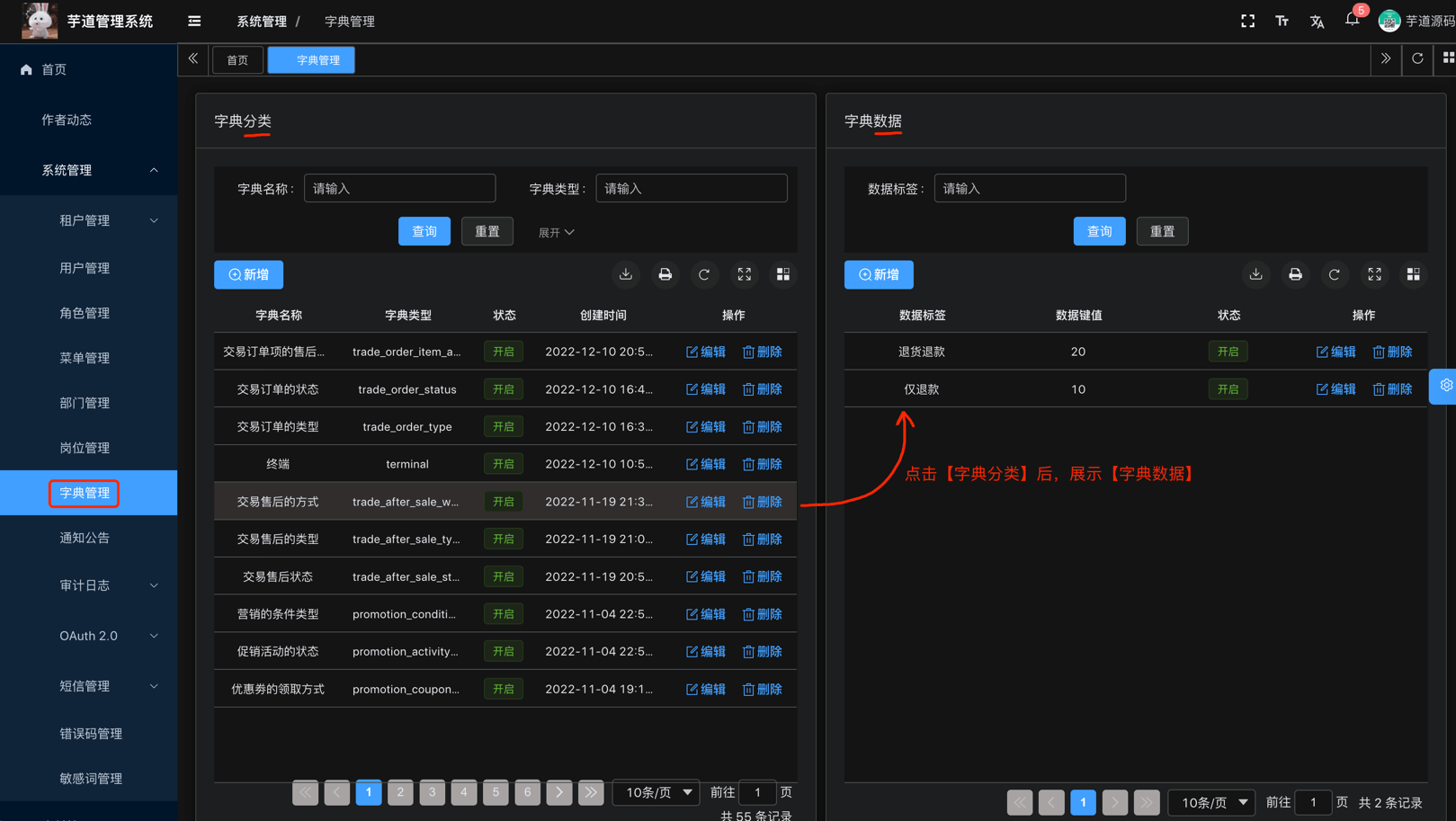Edit the 终端 dictionary row

(706, 464)
